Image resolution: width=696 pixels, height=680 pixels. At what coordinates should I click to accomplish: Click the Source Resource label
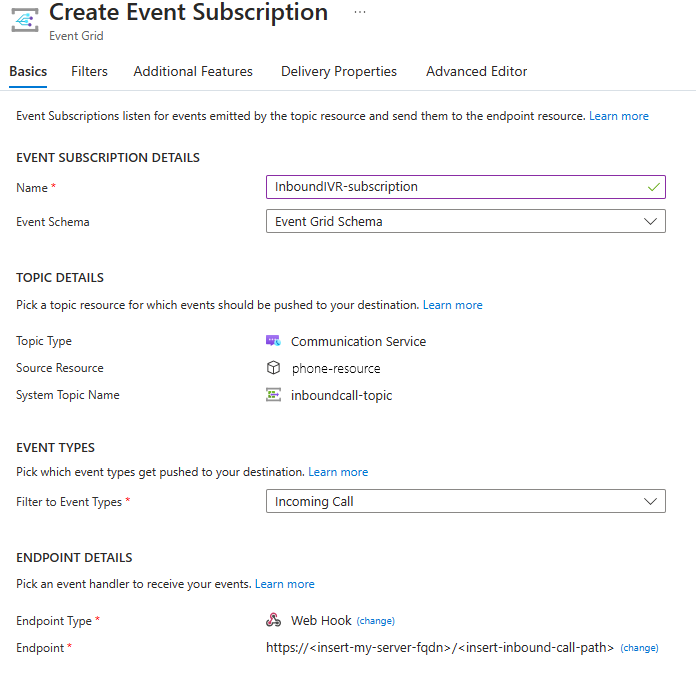click(x=60, y=368)
